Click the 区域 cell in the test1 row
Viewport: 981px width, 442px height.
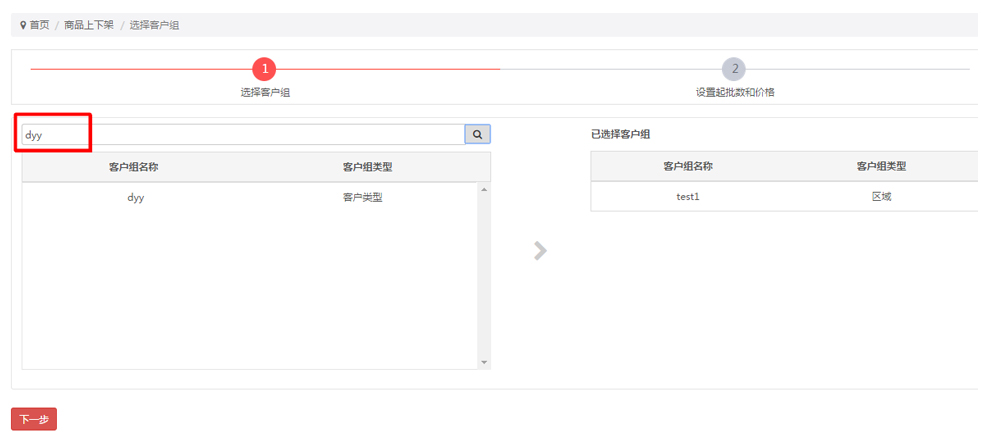point(881,197)
